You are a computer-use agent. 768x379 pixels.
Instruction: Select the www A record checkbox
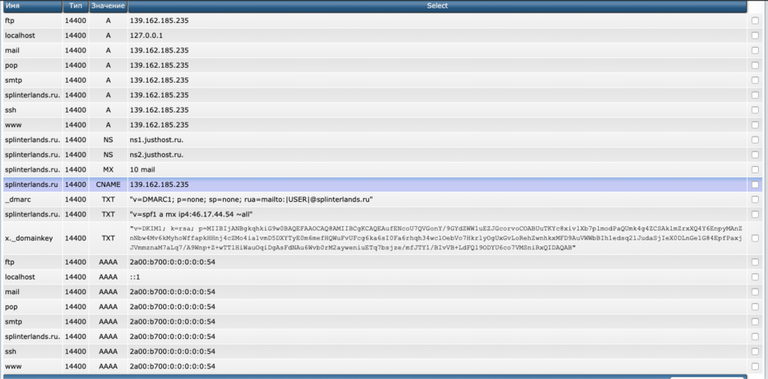point(755,125)
